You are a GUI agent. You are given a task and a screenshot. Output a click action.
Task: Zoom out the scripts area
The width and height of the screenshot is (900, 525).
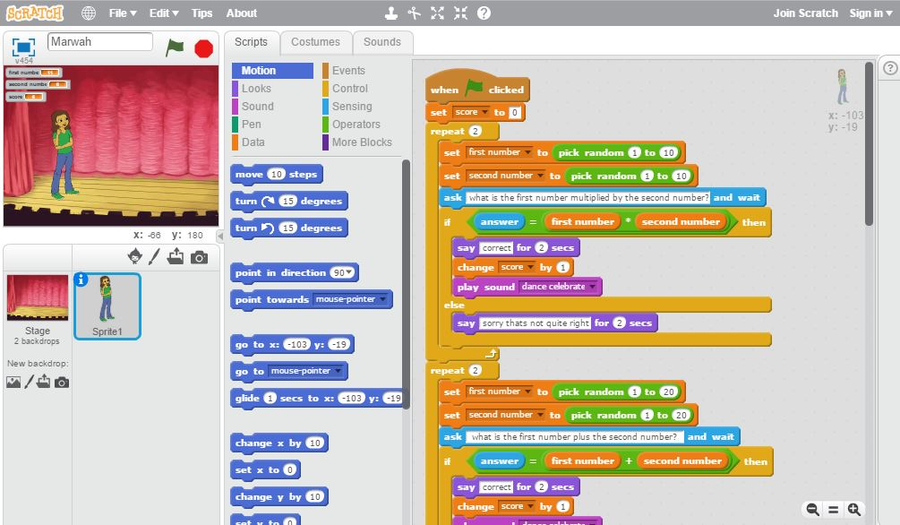coord(813,509)
